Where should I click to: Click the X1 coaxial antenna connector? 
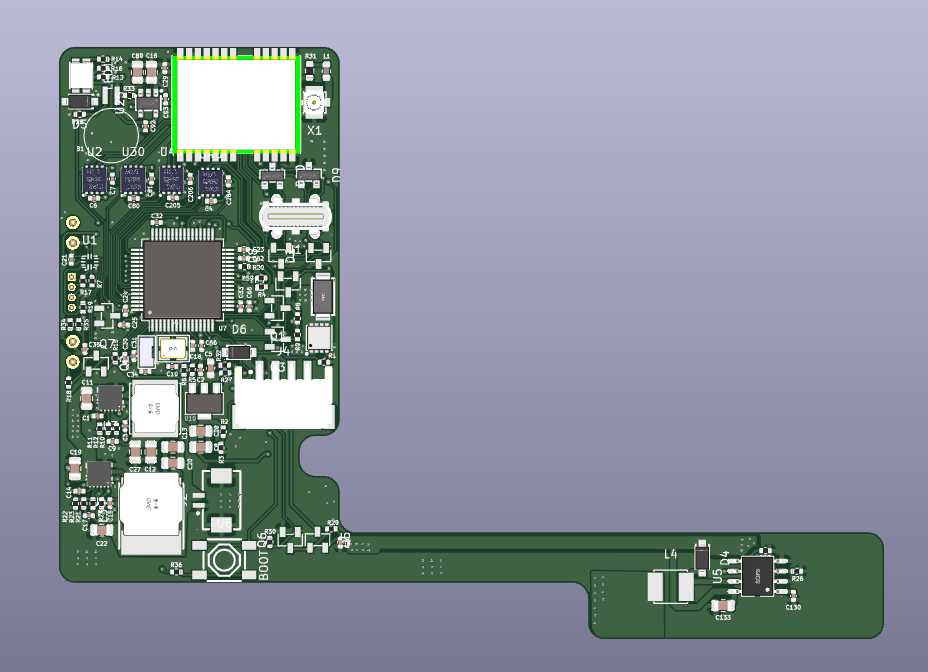point(314,103)
